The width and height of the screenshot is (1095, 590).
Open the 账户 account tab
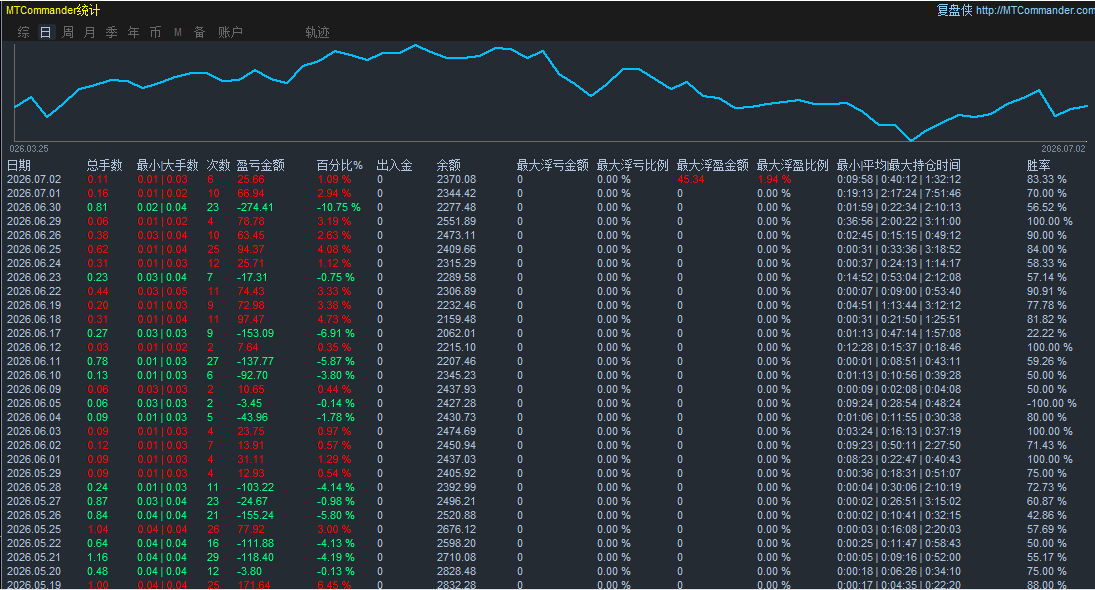point(230,32)
